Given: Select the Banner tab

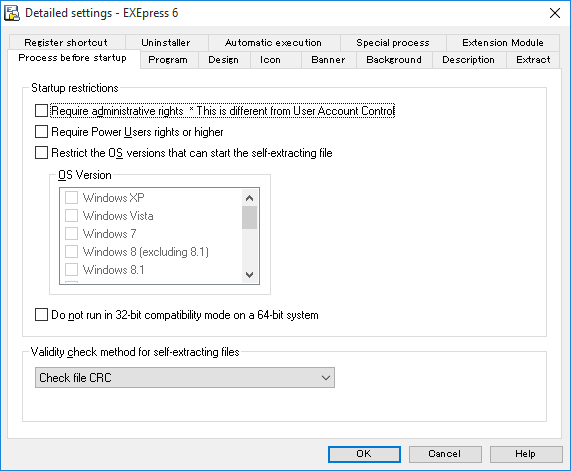Looking at the screenshot, I should tap(328, 60).
